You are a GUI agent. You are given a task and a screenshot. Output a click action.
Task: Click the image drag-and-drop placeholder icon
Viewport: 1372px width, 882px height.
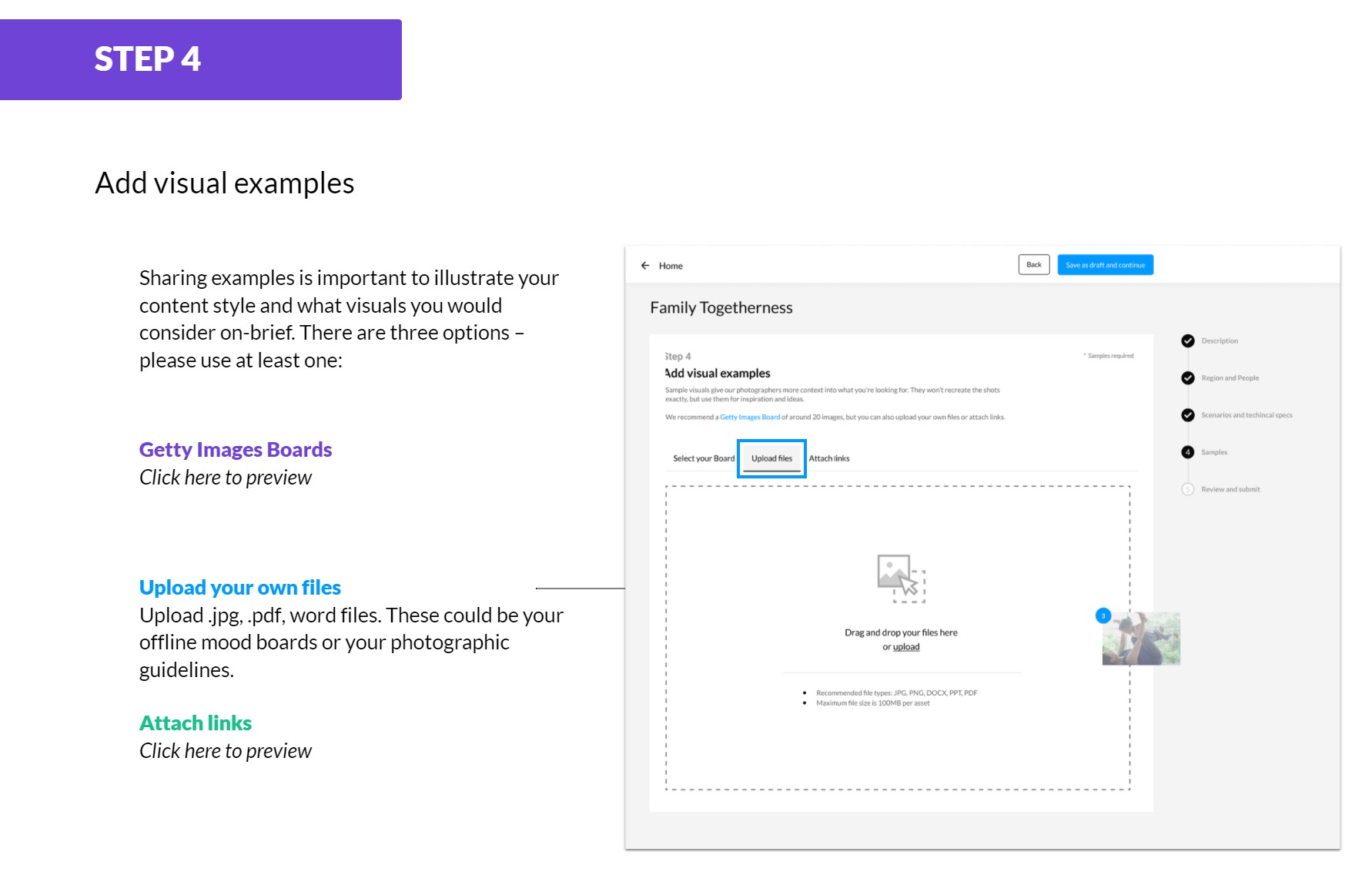901,578
